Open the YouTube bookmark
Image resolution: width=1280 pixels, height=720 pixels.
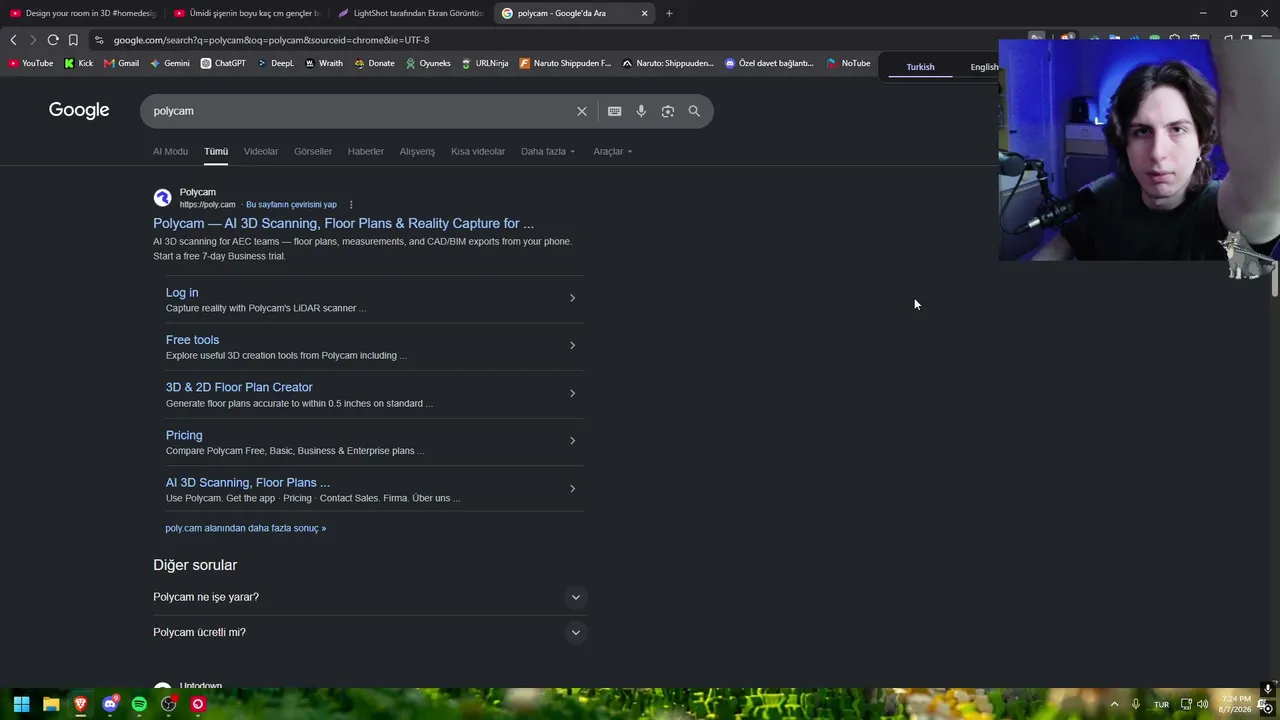click(x=31, y=63)
